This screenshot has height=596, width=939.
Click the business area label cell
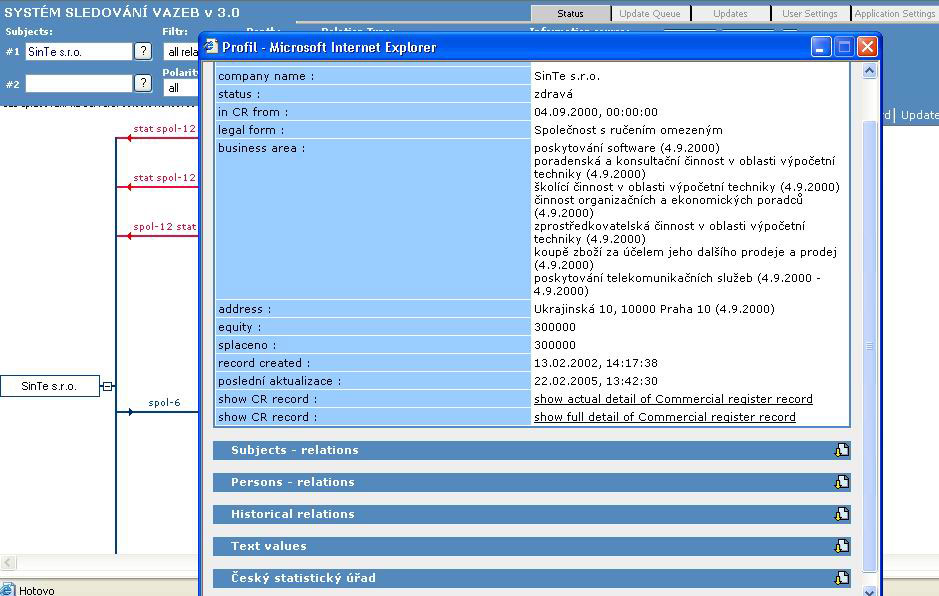click(x=372, y=219)
